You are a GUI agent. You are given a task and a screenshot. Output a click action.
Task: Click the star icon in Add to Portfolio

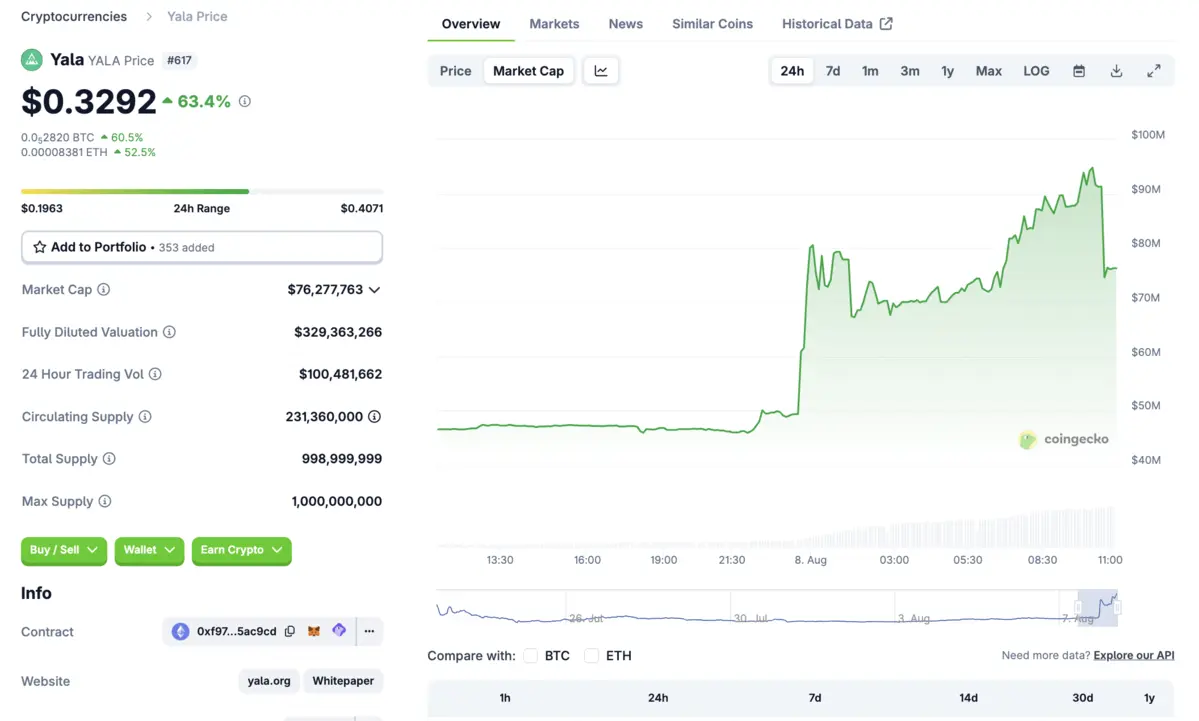click(40, 247)
